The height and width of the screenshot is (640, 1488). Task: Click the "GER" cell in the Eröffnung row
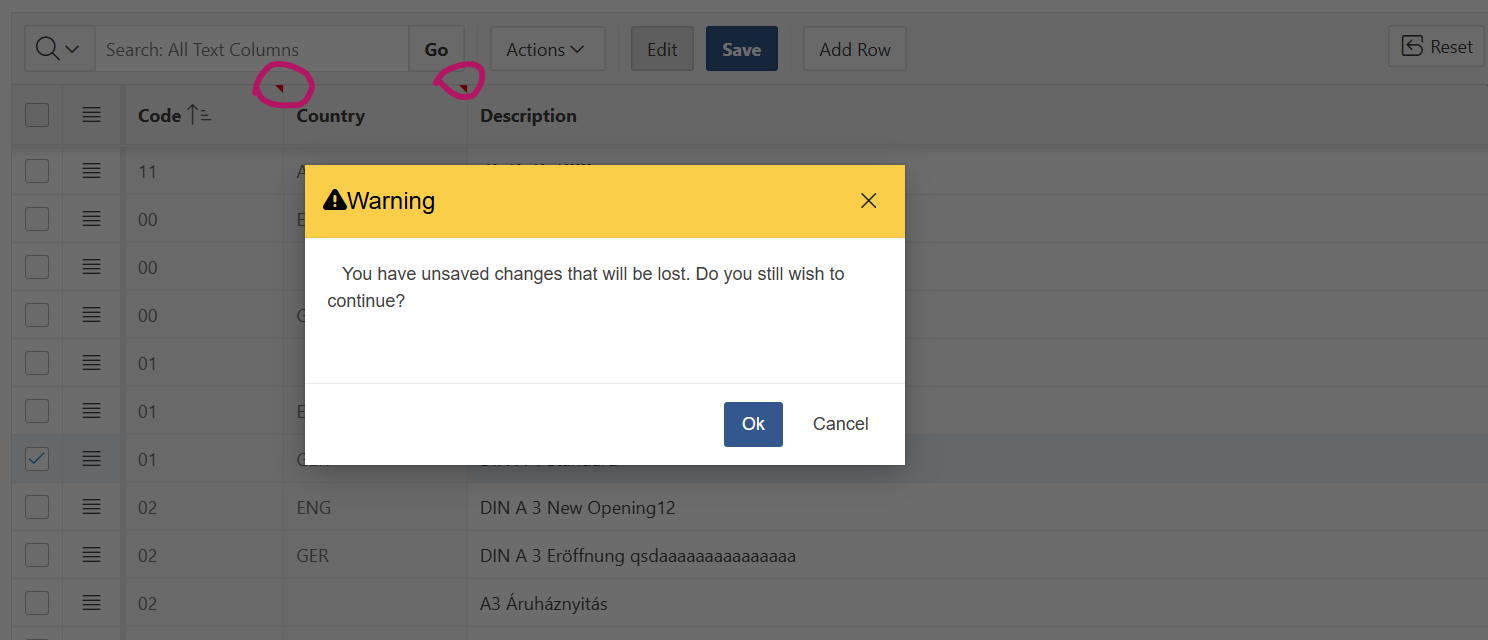tap(313, 556)
